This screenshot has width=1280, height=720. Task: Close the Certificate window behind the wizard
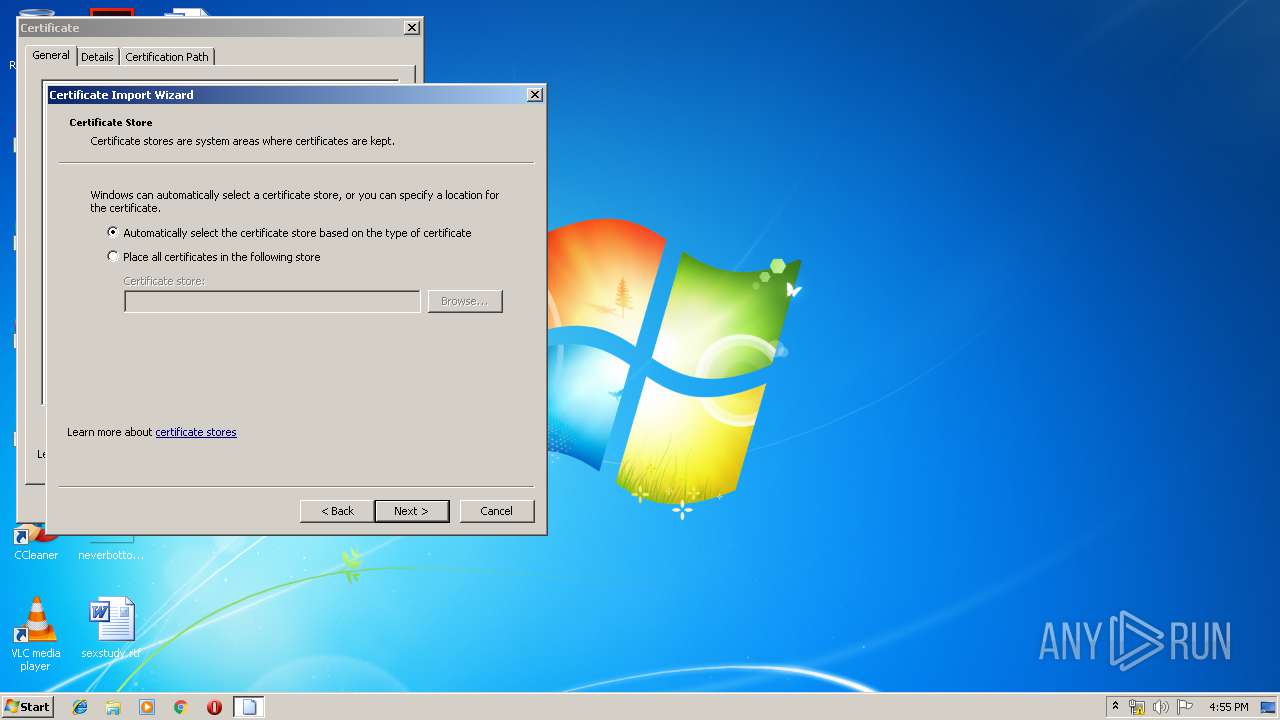click(412, 28)
